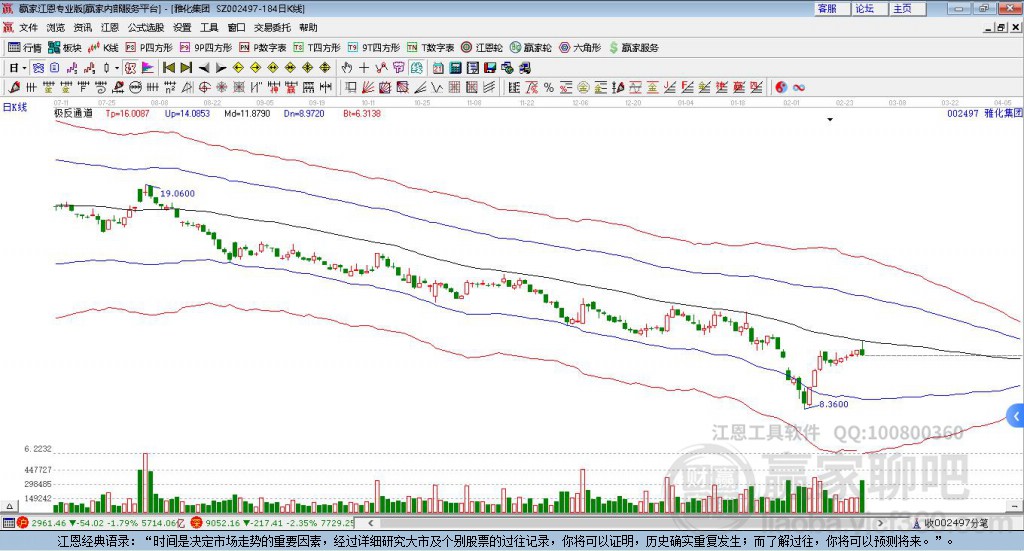The width and height of the screenshot is (1024, 551).
Task: Open the 浏览 menu
Action: coord(56,27)
